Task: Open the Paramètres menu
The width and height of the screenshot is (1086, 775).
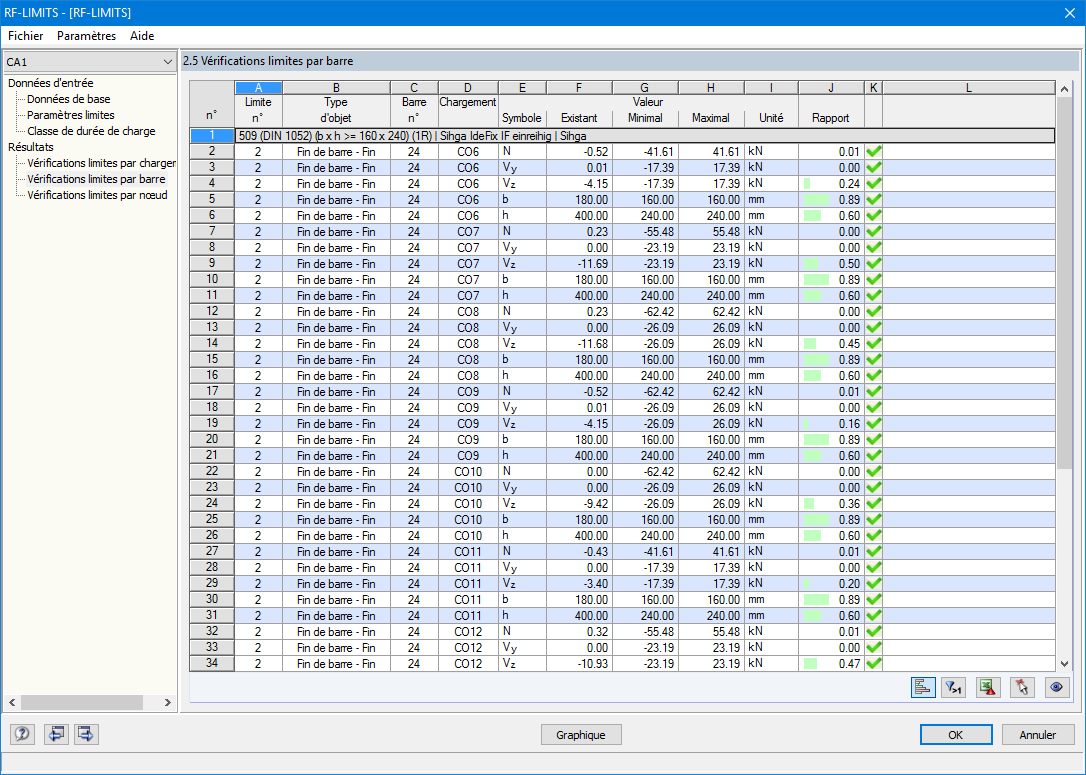Action: pos(87,36)
